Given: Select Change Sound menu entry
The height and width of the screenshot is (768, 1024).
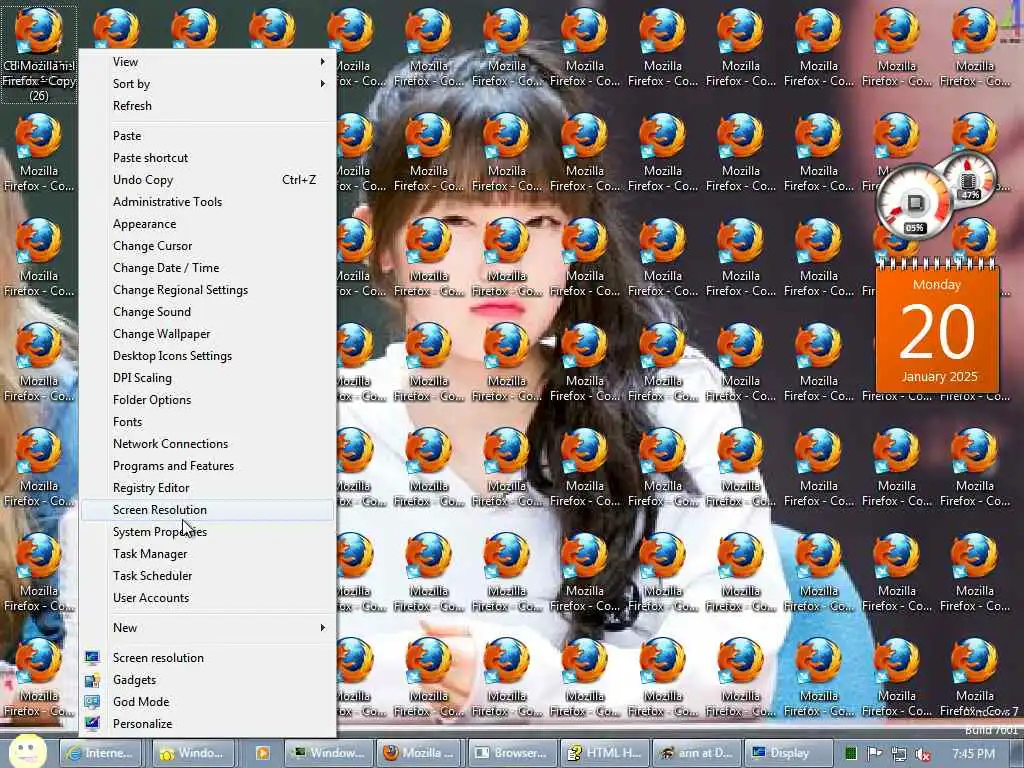Looking at the screenshot, I should 208,312.
